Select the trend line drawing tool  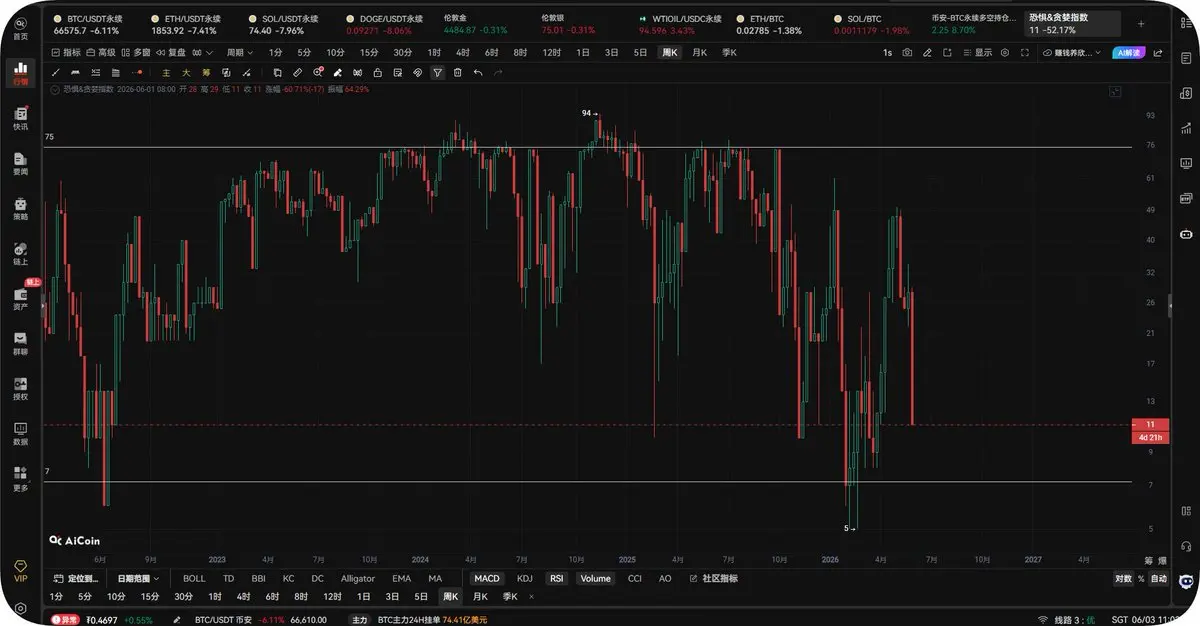click(x=55, y=72)
